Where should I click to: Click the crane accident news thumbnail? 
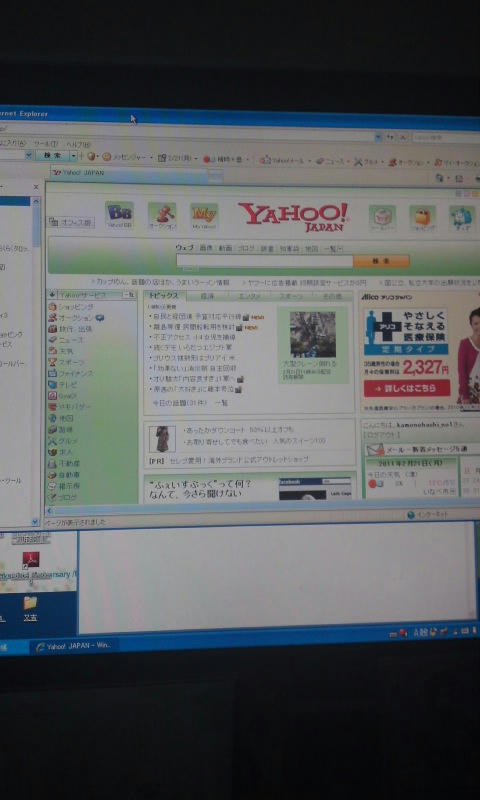point(313,335)
